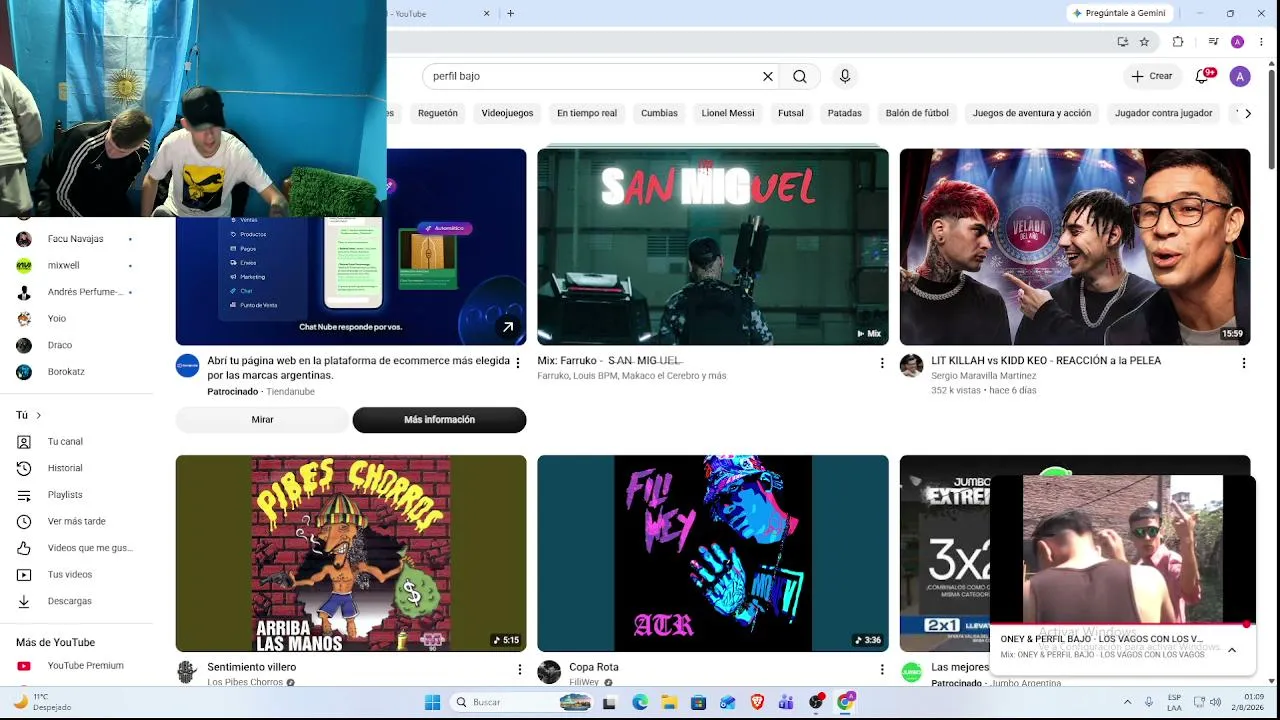The width and height of the screenshot is (1280, 720).
Task: Bookmark this page with the star icon
Action: 1144,42
